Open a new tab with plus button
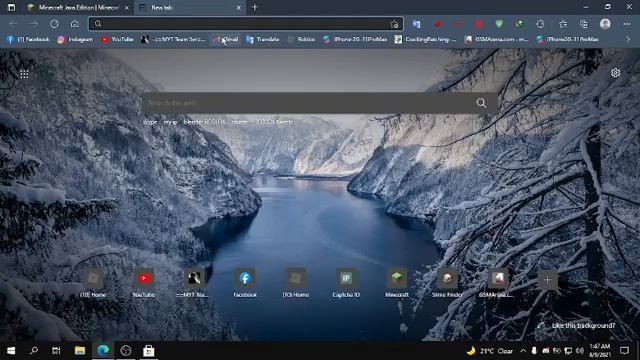 [255, 7]
